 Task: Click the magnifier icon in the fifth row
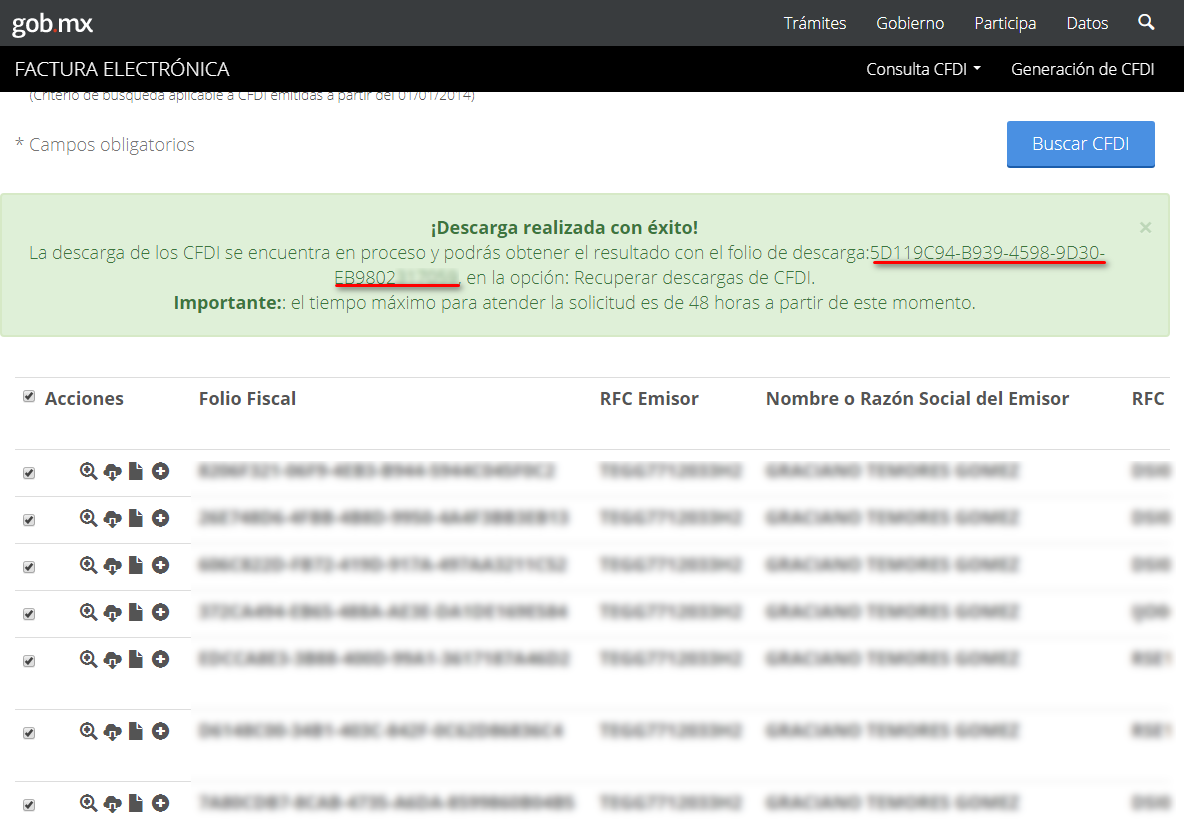88,659
